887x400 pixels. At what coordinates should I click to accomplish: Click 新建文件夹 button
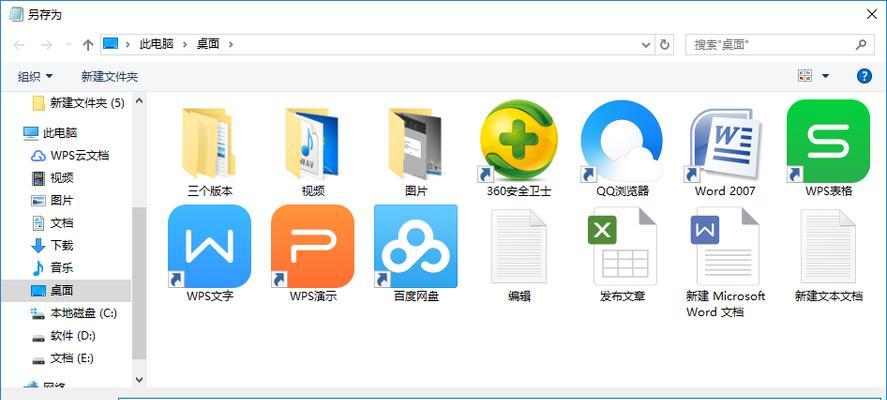pos(110,76)
